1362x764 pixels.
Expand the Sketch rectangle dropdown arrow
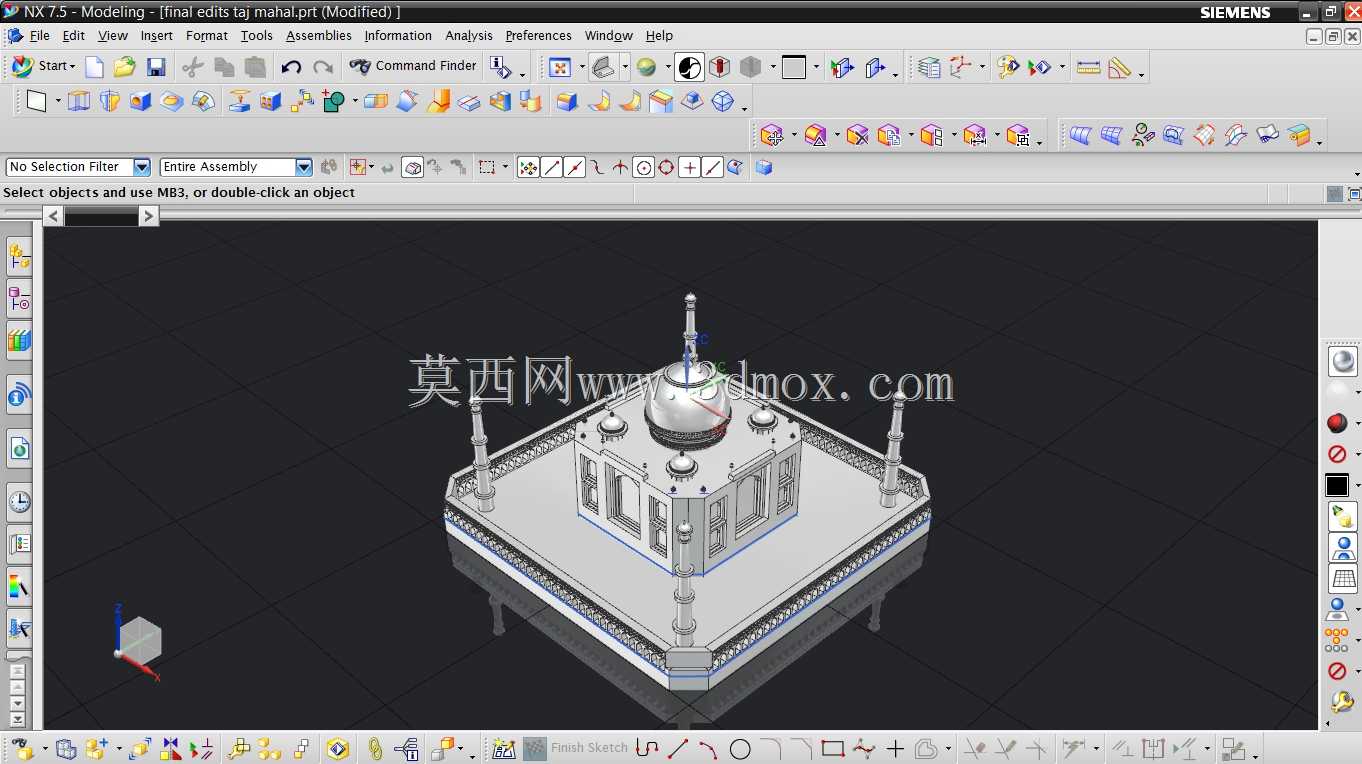(58, 101)
